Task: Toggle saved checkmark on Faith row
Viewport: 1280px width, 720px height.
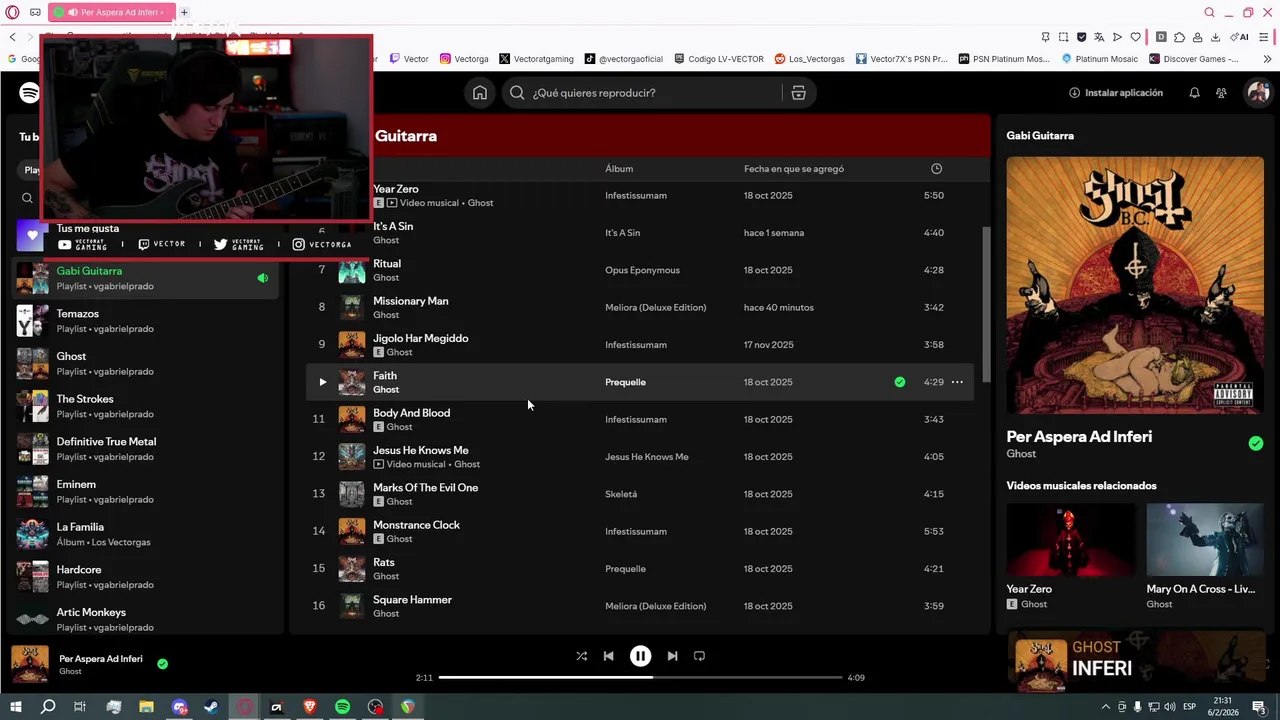Action: (x=900, y=382)
